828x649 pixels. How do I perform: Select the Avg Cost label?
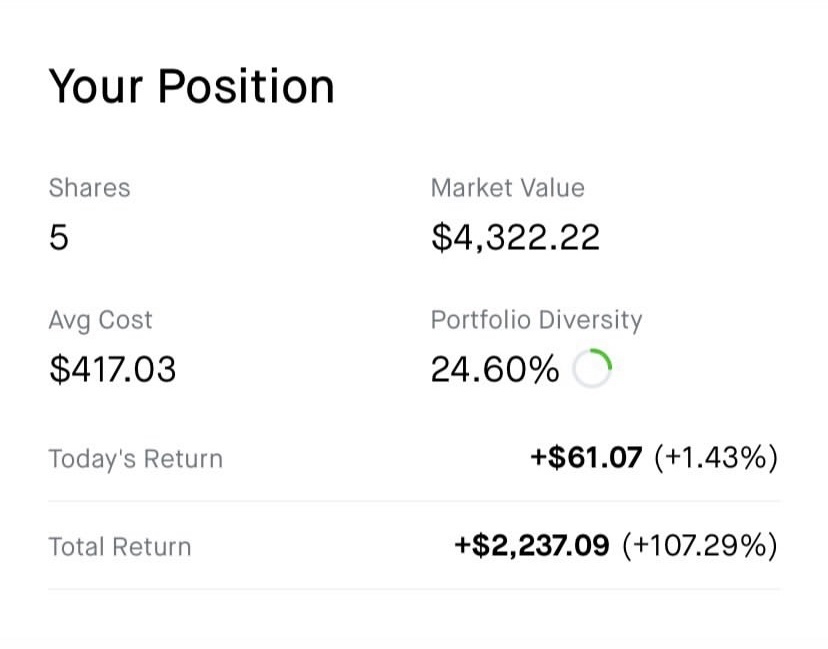click(x=100, y=321)
